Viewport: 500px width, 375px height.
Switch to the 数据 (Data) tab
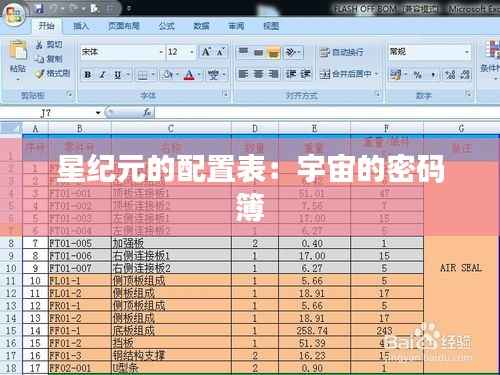[x=201, y=26]
